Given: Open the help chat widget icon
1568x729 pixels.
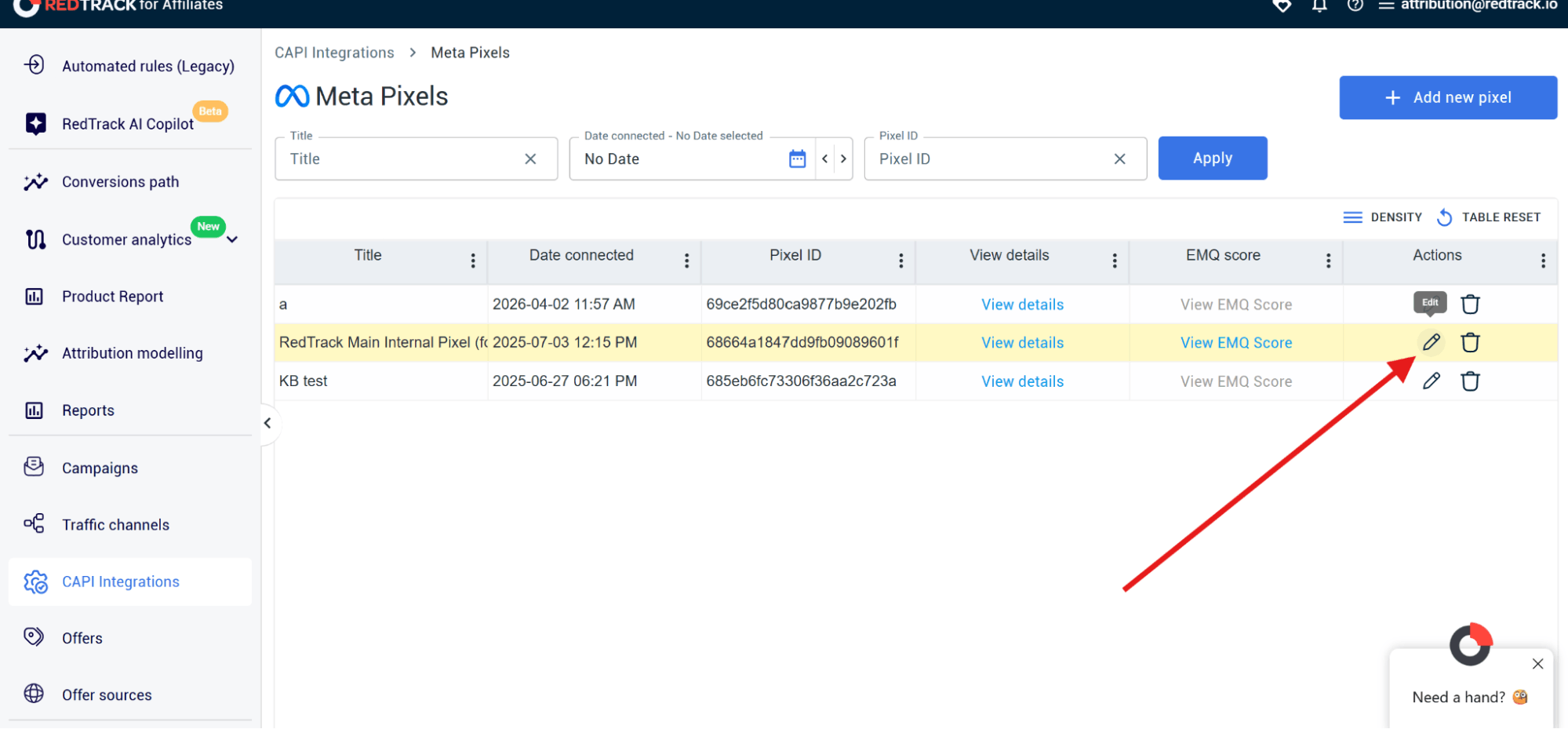Looking at the screenshot, I should pyautogui.click(x=1471, y=644).
